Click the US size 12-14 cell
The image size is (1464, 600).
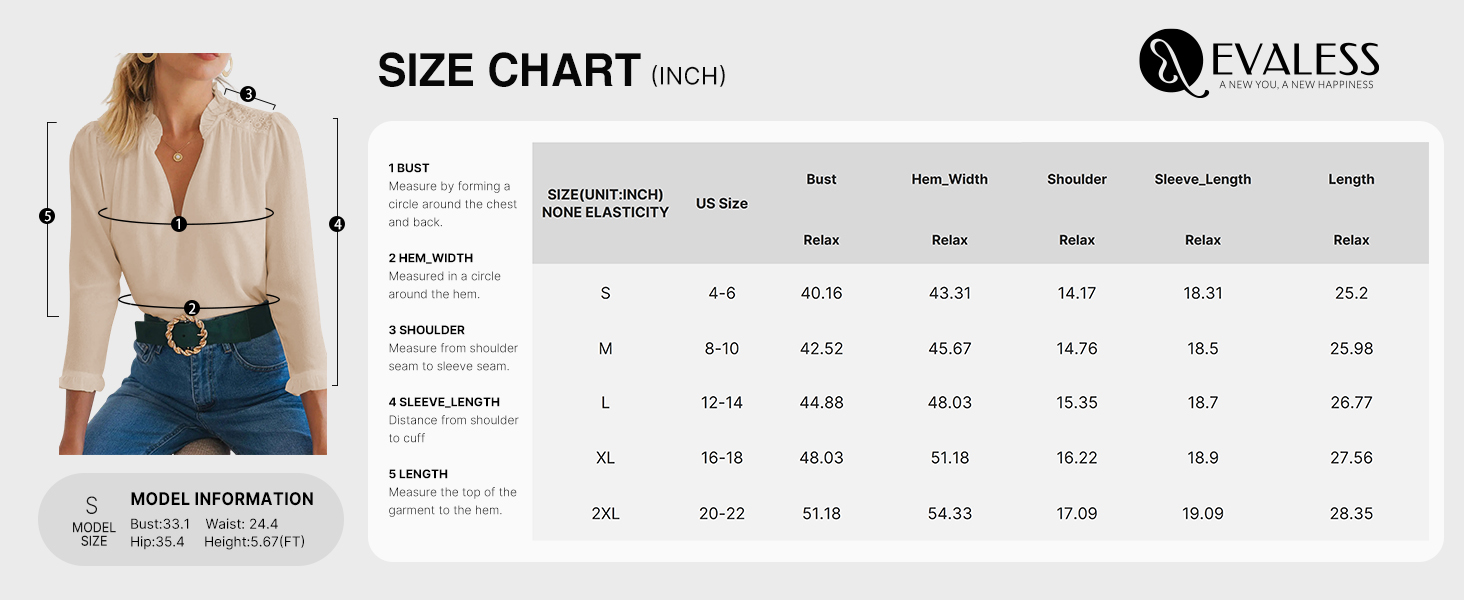pyautogui.click(x=722, y=402)
